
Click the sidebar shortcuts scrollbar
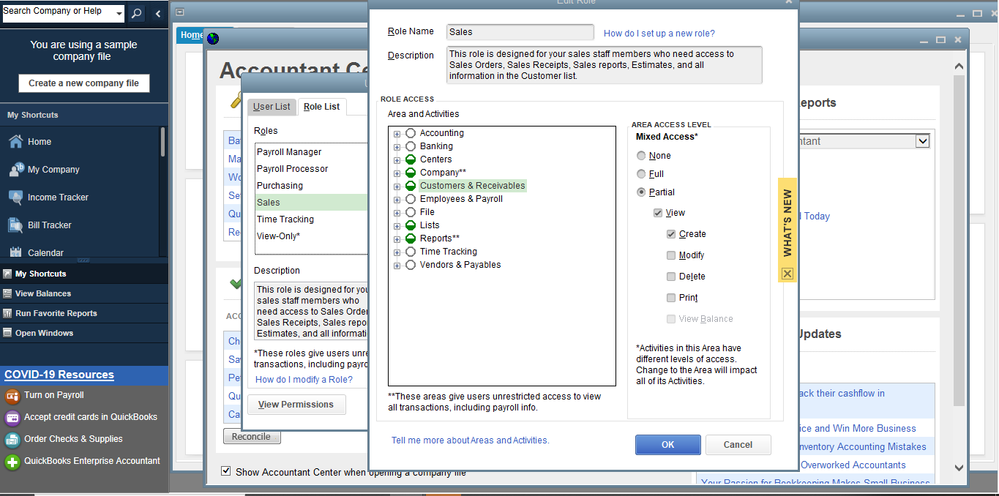point(163,141)
